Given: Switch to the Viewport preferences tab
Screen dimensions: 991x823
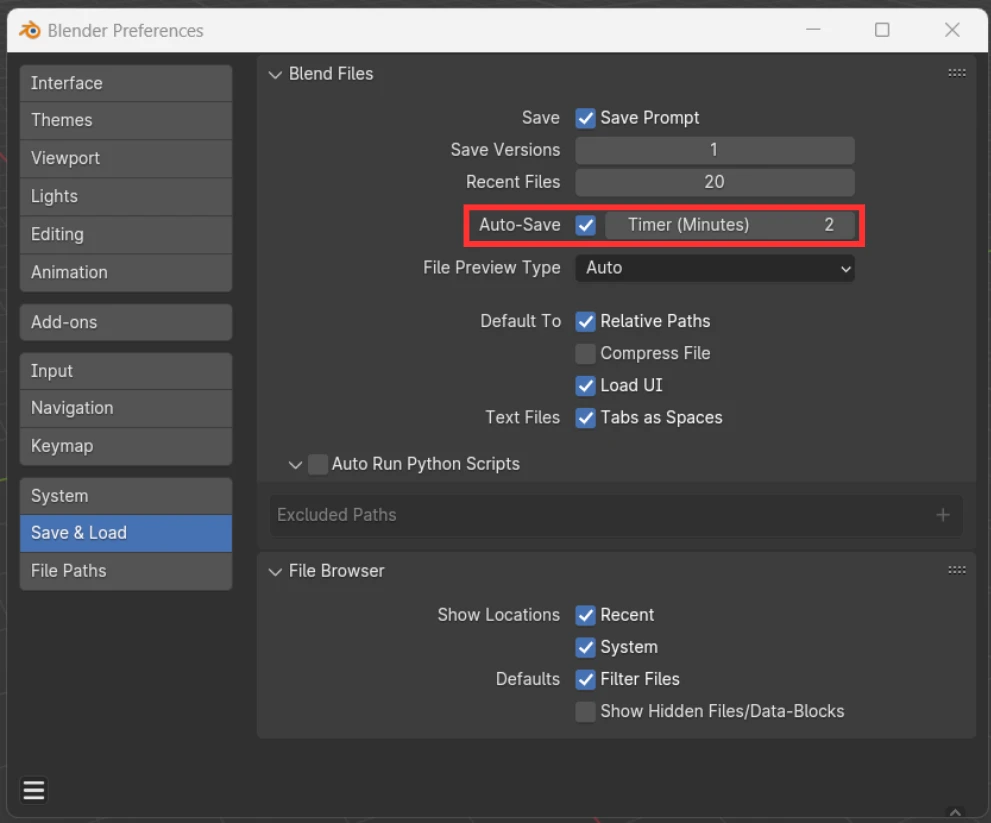Looking at the screenshot, I should coord(126,159).
